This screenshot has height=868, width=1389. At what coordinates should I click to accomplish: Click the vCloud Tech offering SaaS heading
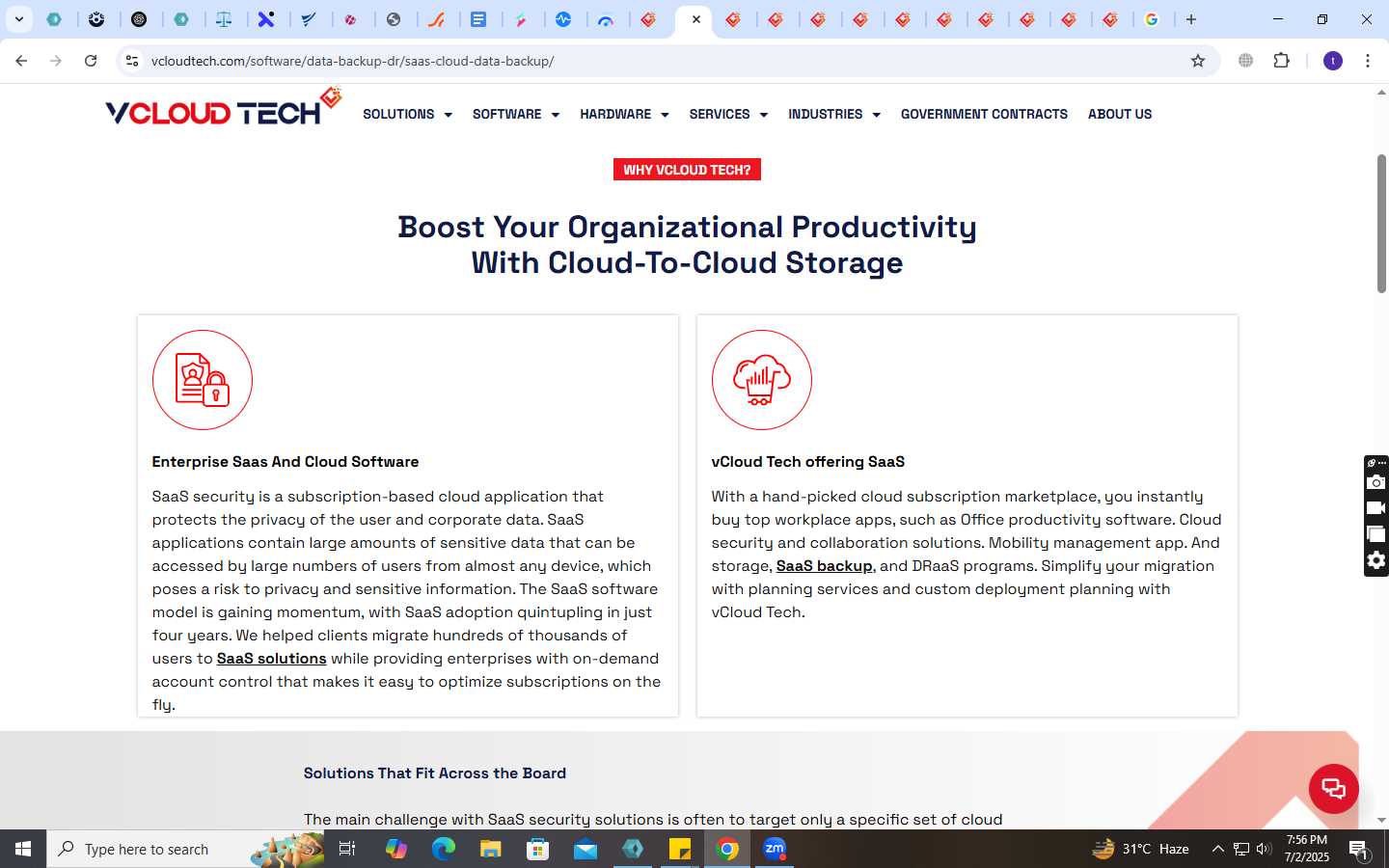click(808, 462)
